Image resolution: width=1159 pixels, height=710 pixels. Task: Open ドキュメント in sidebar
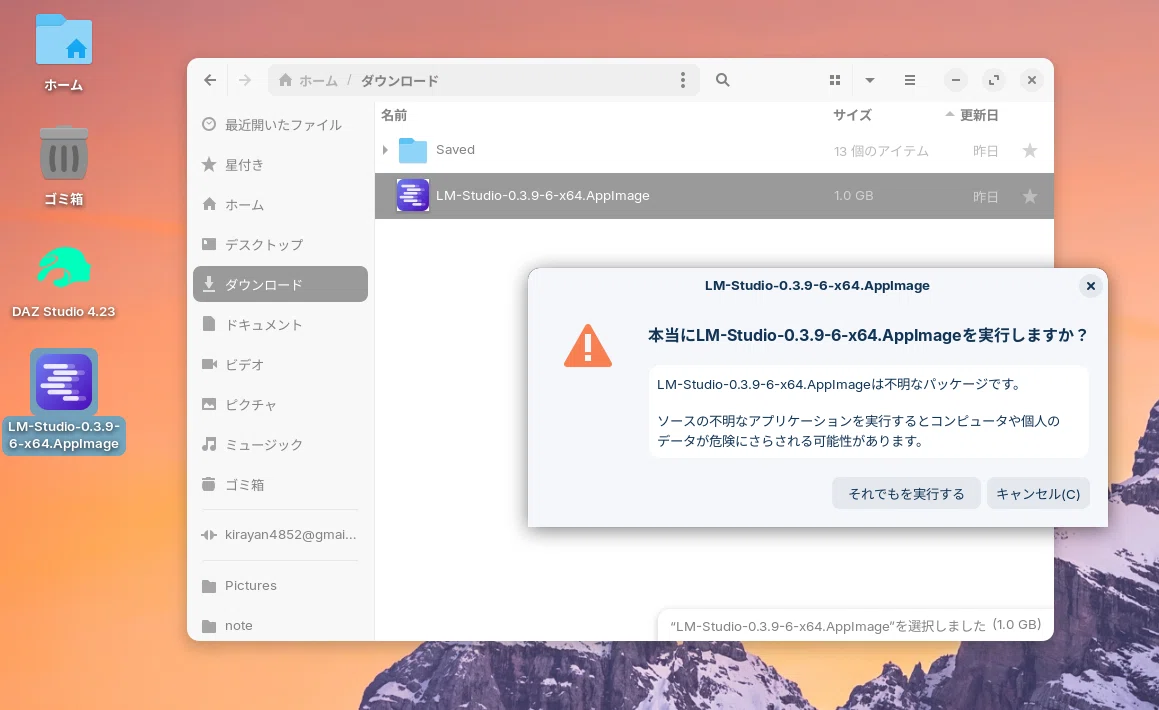280,324
